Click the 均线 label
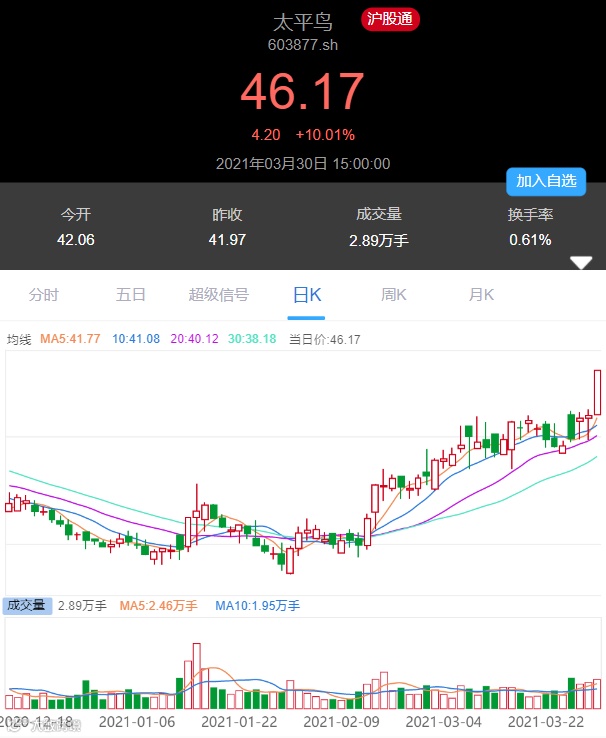This screenshot has height=738, width=606. pyautogui.click(x=19, y=339)
